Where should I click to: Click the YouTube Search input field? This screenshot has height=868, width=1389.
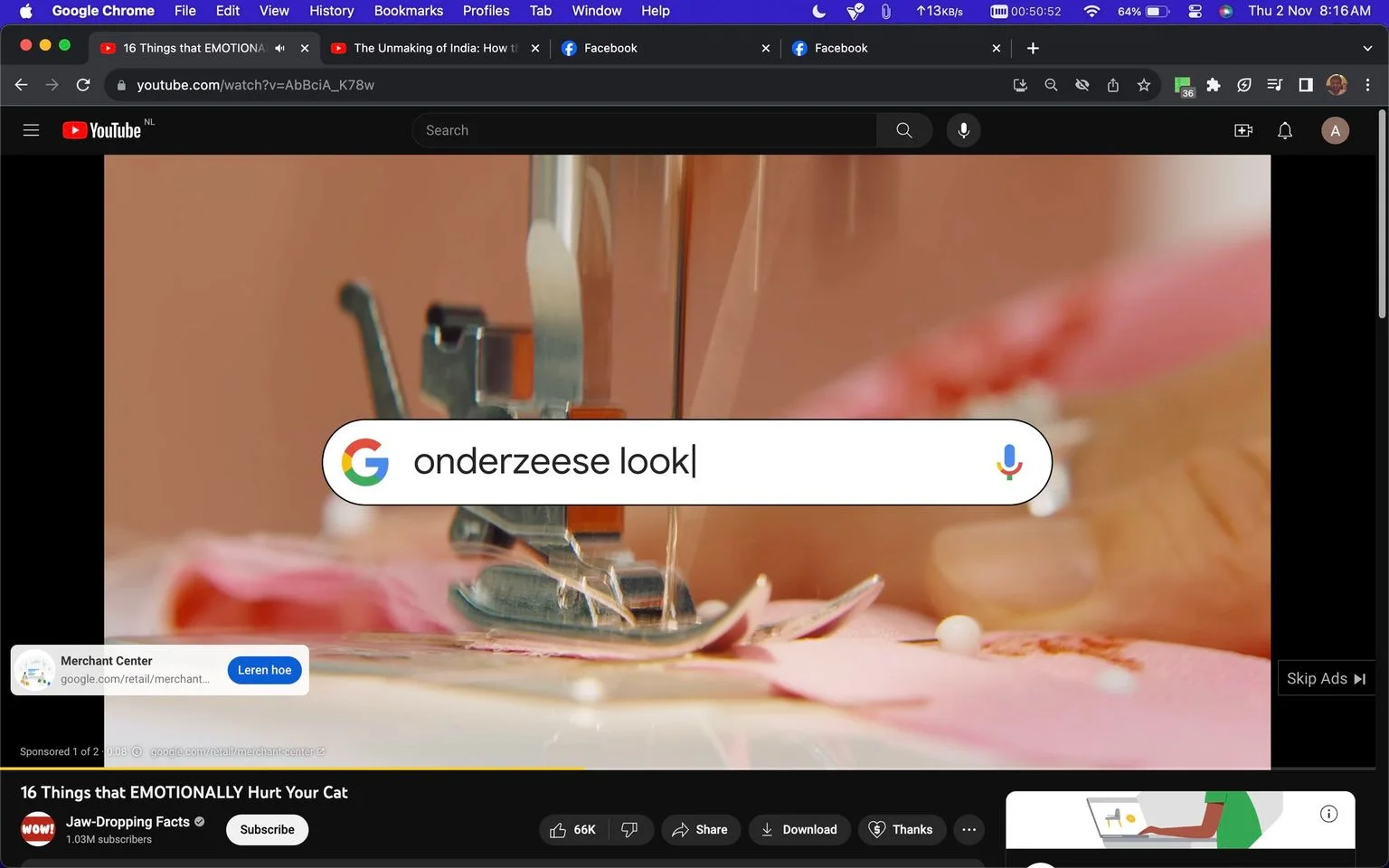coord(645,130)
